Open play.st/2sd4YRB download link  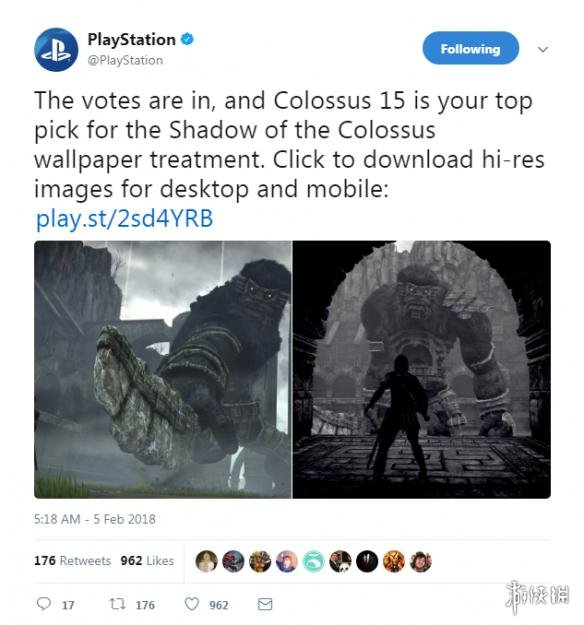tap(125, 218)
